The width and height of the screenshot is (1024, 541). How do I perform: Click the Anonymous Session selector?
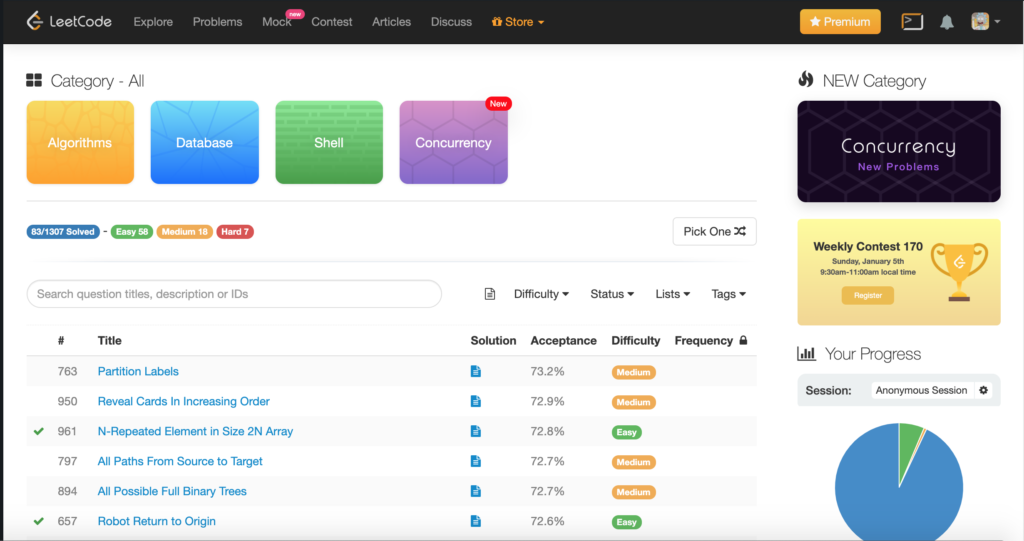(921, 390)
